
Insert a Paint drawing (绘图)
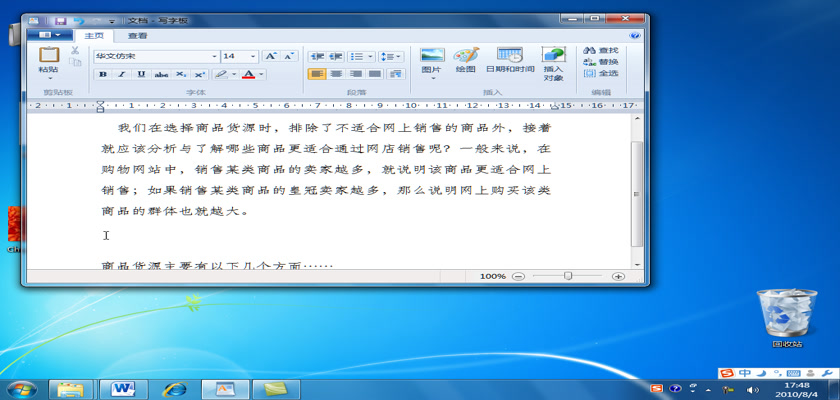[465, 58]
